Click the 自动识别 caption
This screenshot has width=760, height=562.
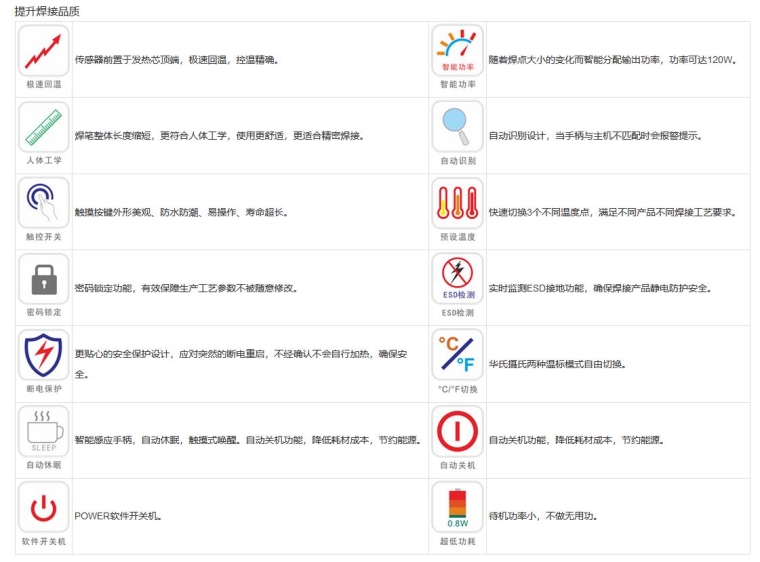pos(458,161)
